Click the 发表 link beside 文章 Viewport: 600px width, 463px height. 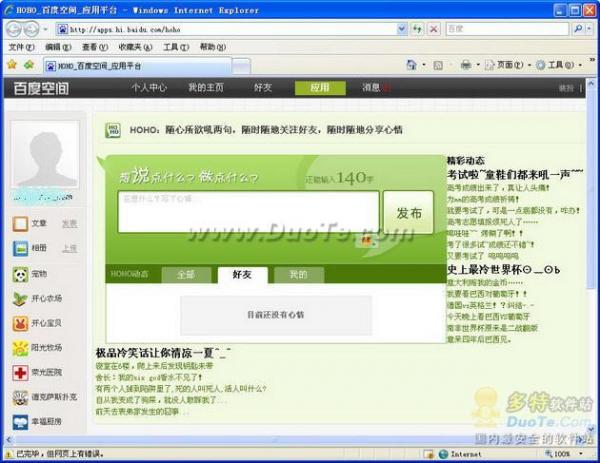point(70,224)
